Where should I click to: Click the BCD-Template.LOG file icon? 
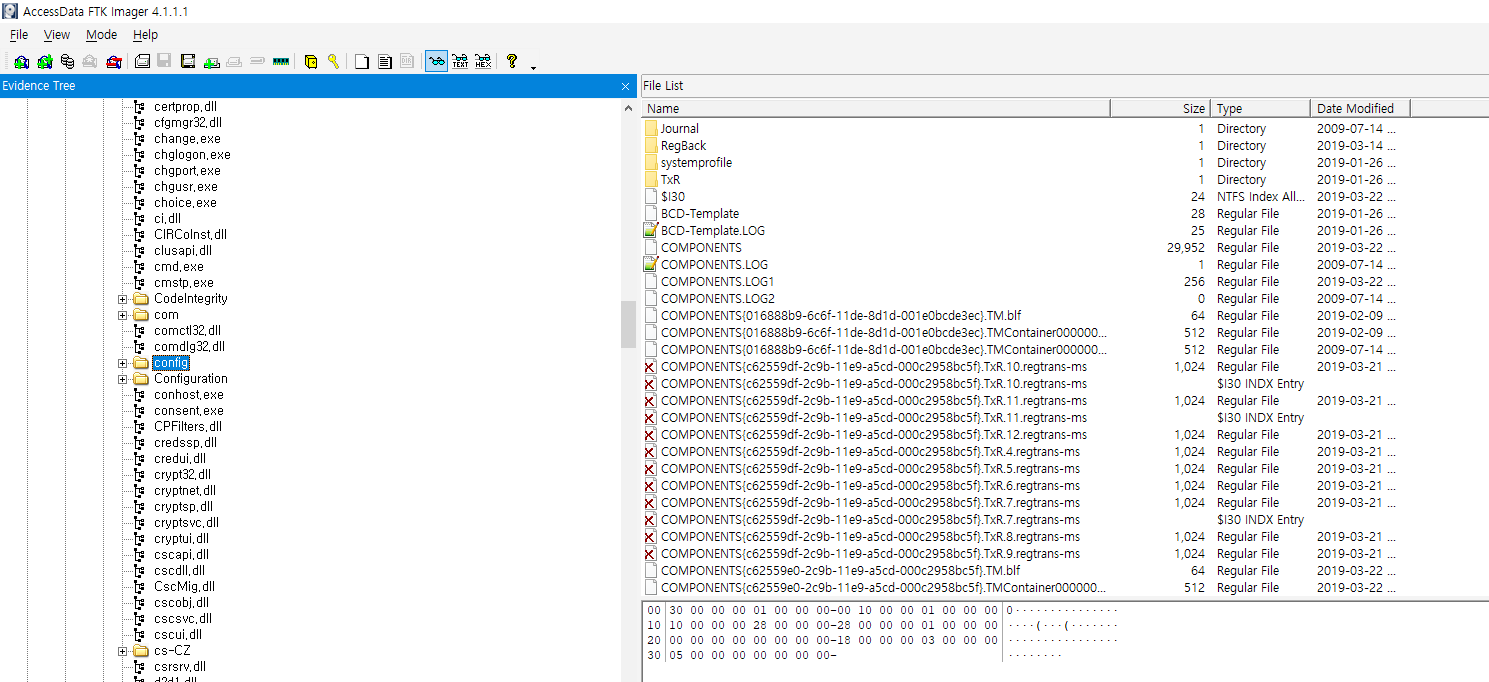pyautogui.click(x=651, y=231)
